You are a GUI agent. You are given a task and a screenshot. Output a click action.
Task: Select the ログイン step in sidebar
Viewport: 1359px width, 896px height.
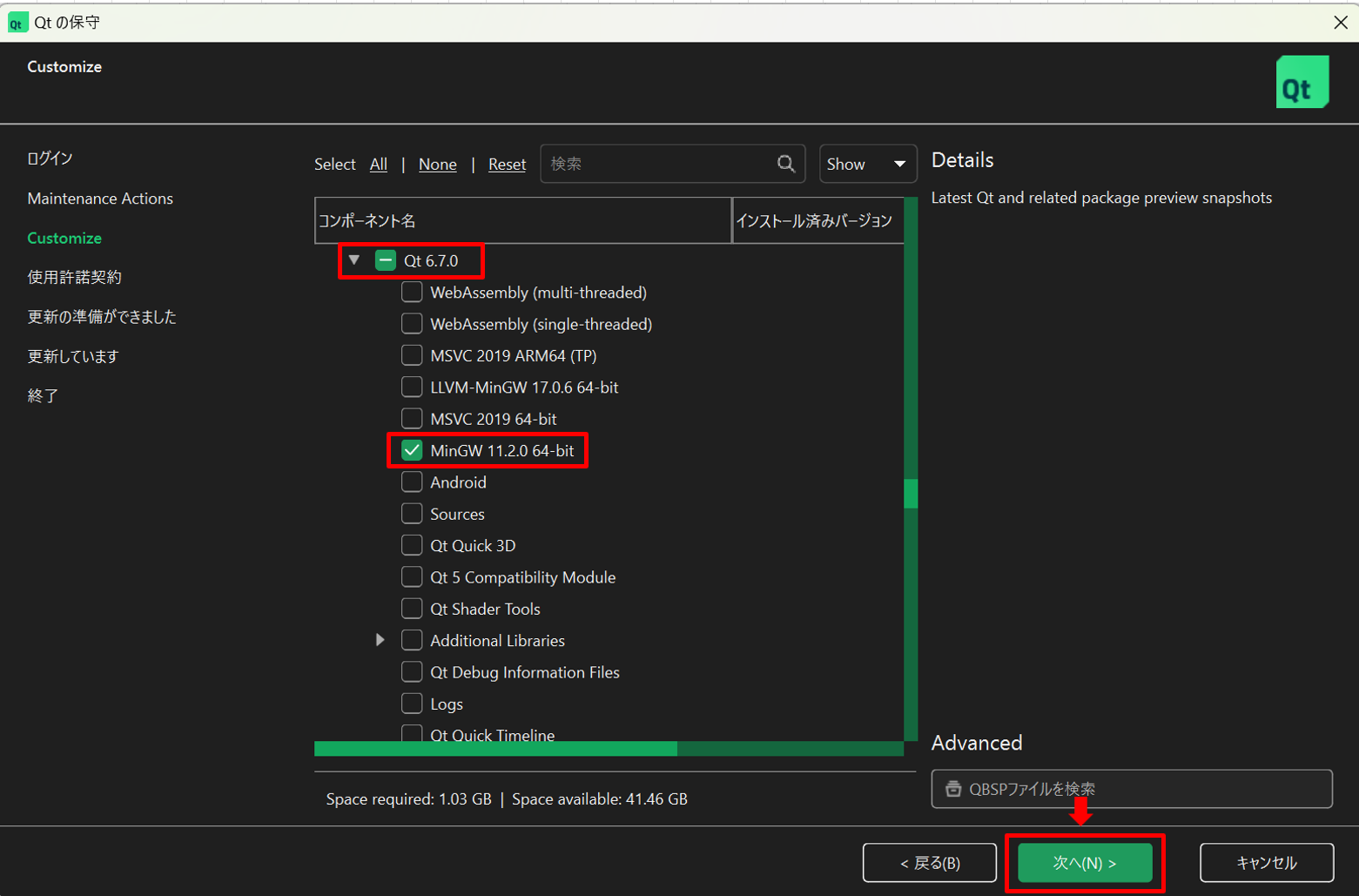[x=50, y=158]
